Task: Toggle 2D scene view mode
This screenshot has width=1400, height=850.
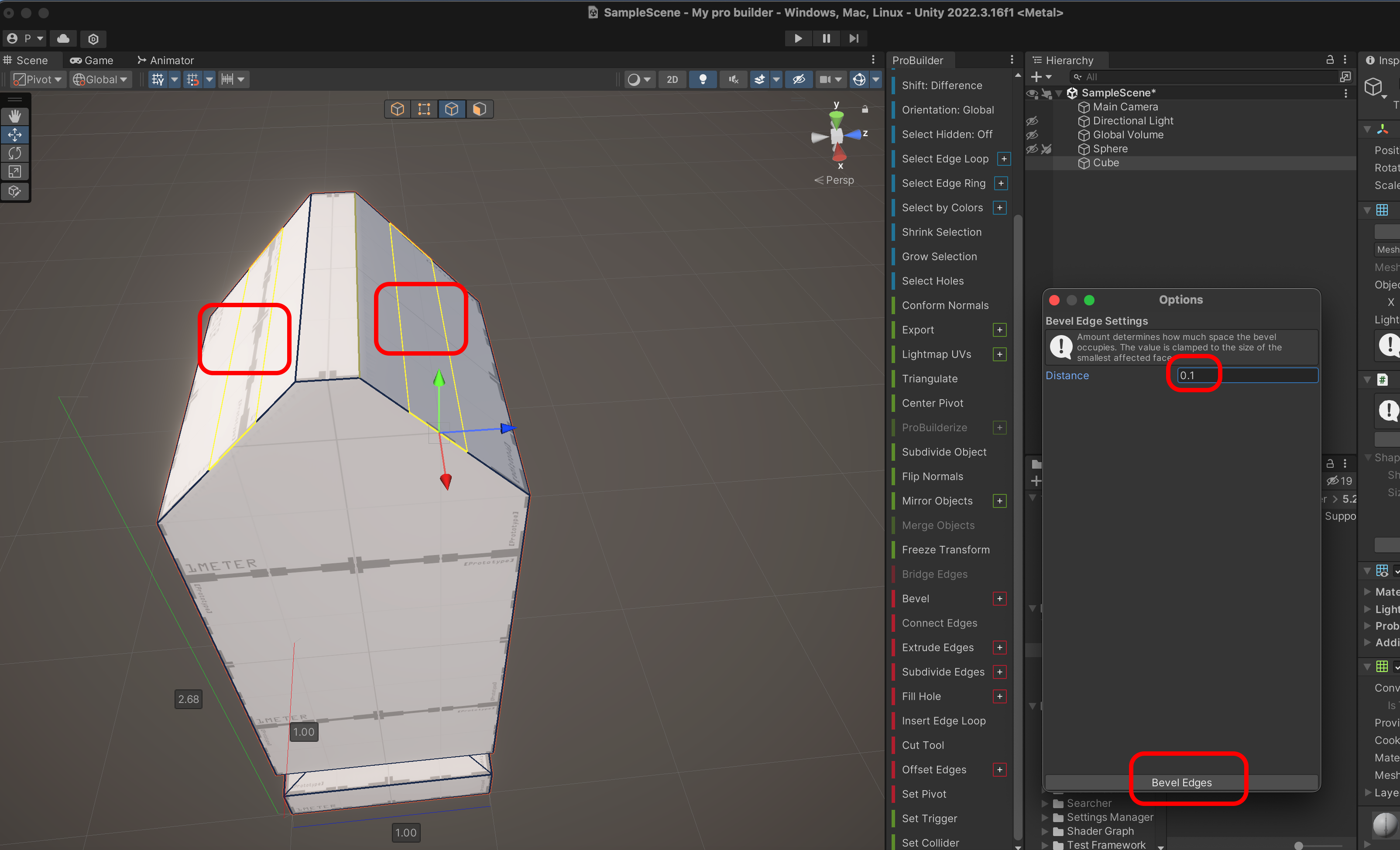Action: coord(672,79)
